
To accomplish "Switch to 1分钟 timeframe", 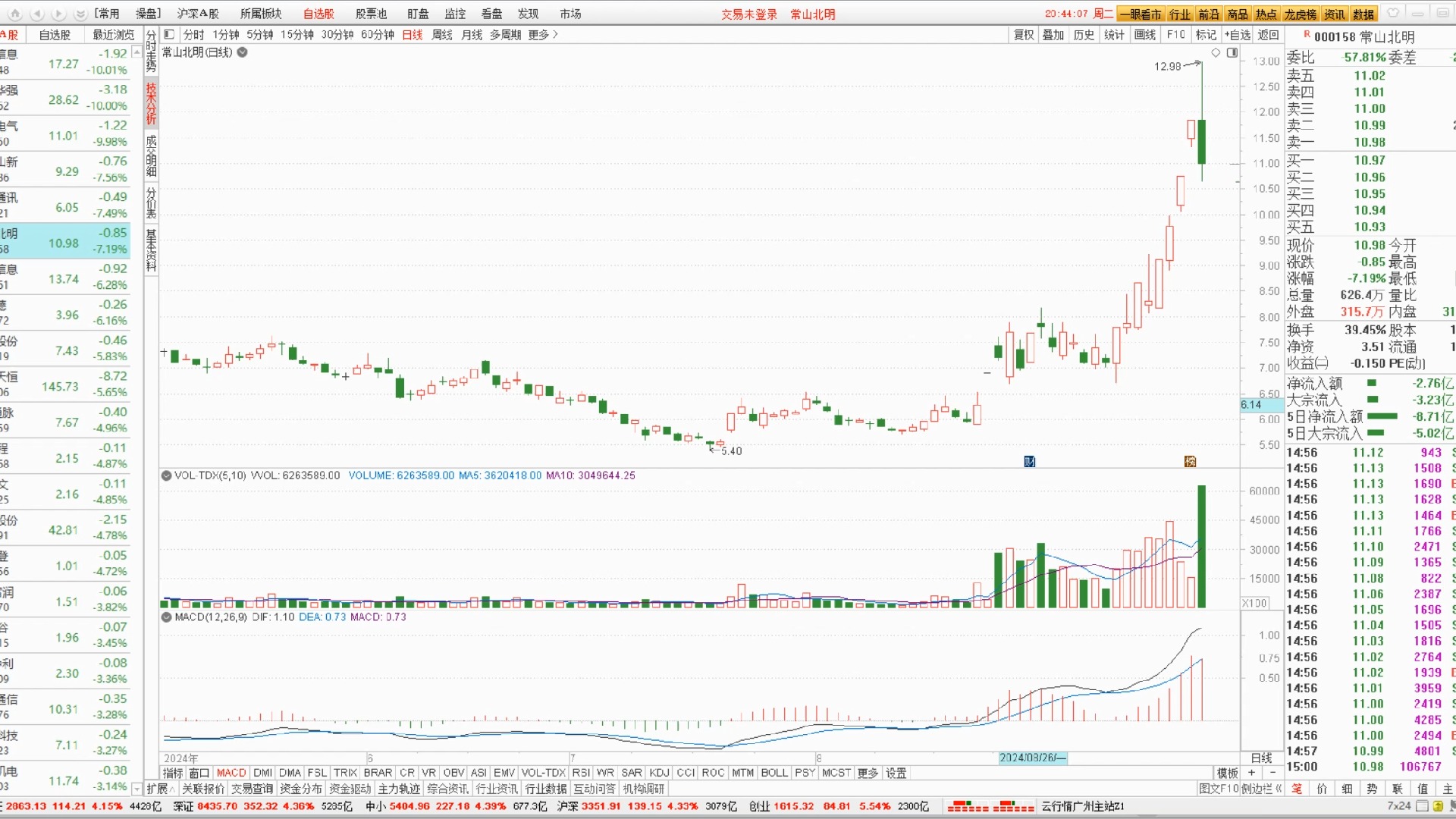I will tap(226, 35).
